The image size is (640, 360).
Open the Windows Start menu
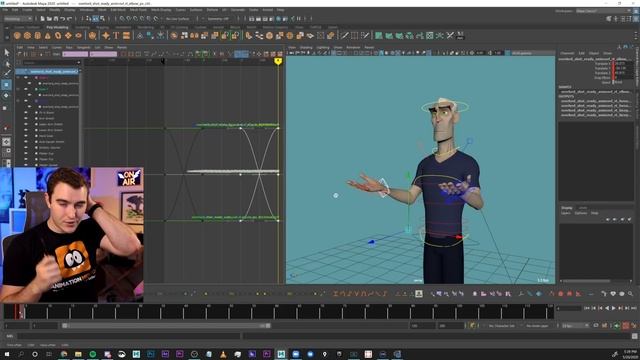(7, 354)
